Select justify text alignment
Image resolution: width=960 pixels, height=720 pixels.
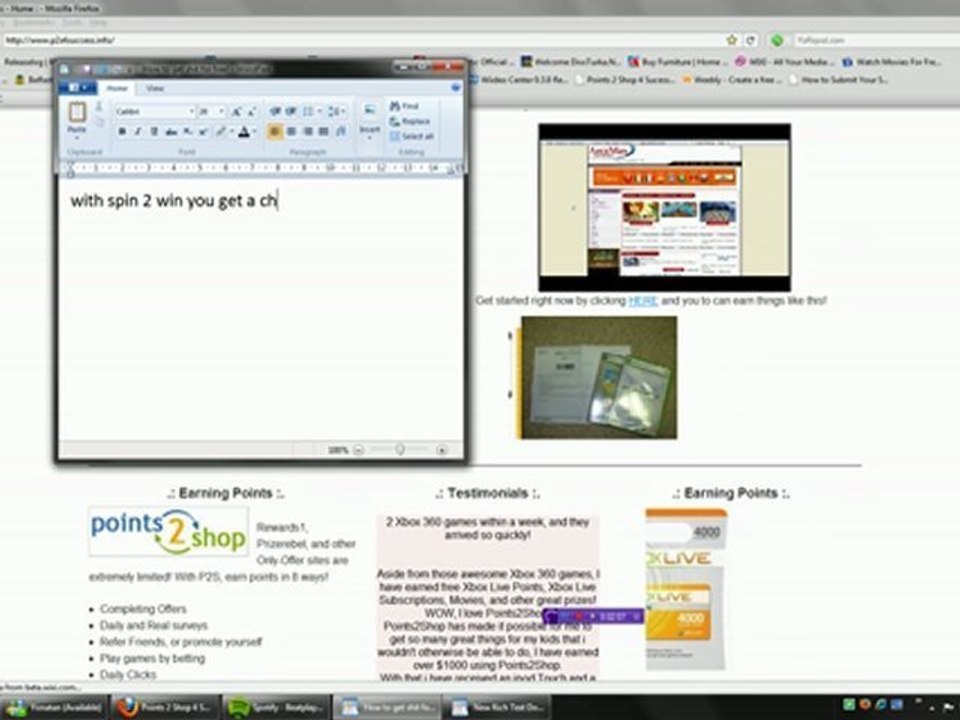(324, 132)
